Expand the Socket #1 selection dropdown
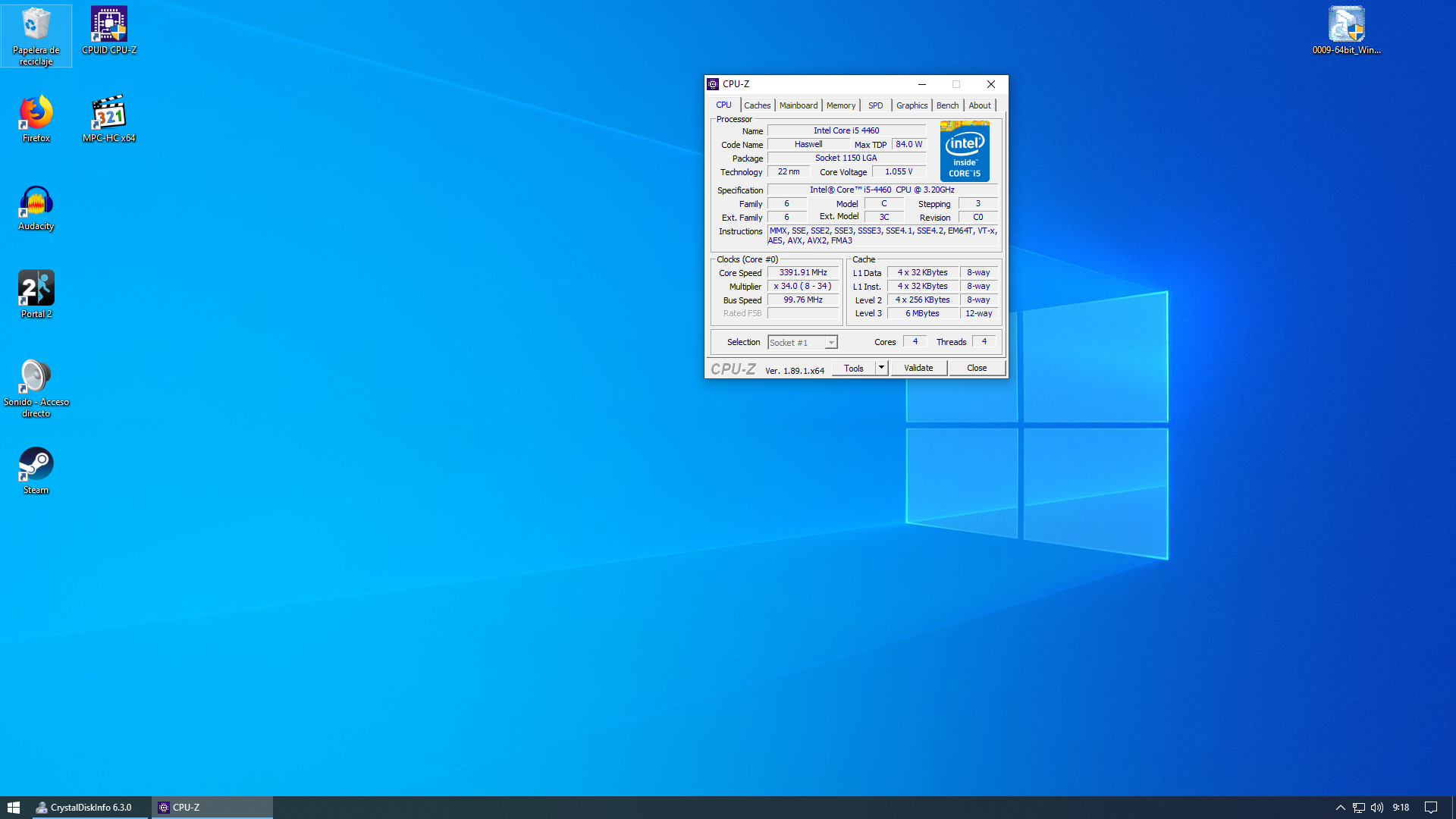This screenshot has height=819, width=1456. (x=831, y=343)
